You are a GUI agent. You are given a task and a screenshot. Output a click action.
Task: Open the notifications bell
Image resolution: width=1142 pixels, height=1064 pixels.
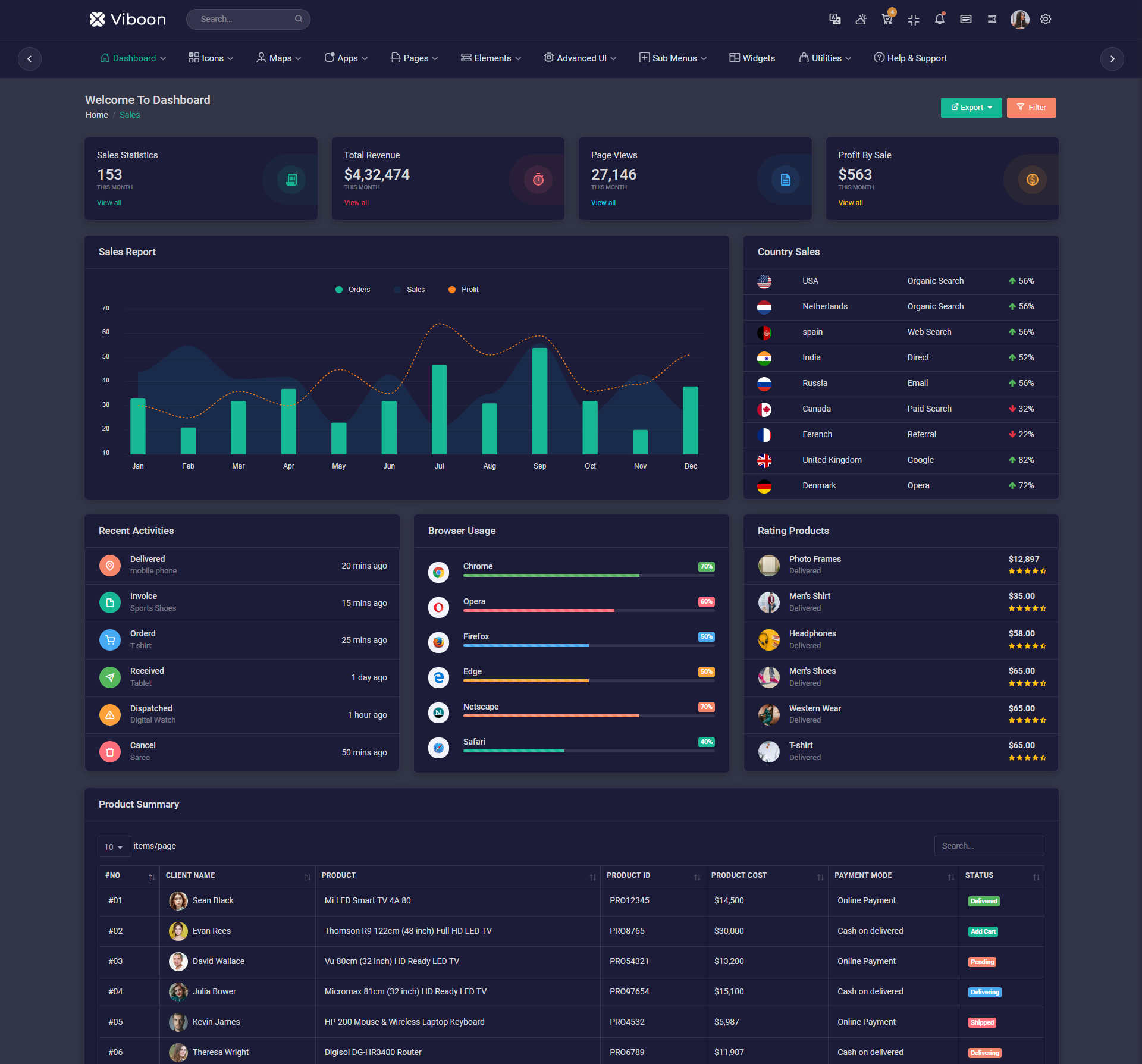(x=940, y=19)
